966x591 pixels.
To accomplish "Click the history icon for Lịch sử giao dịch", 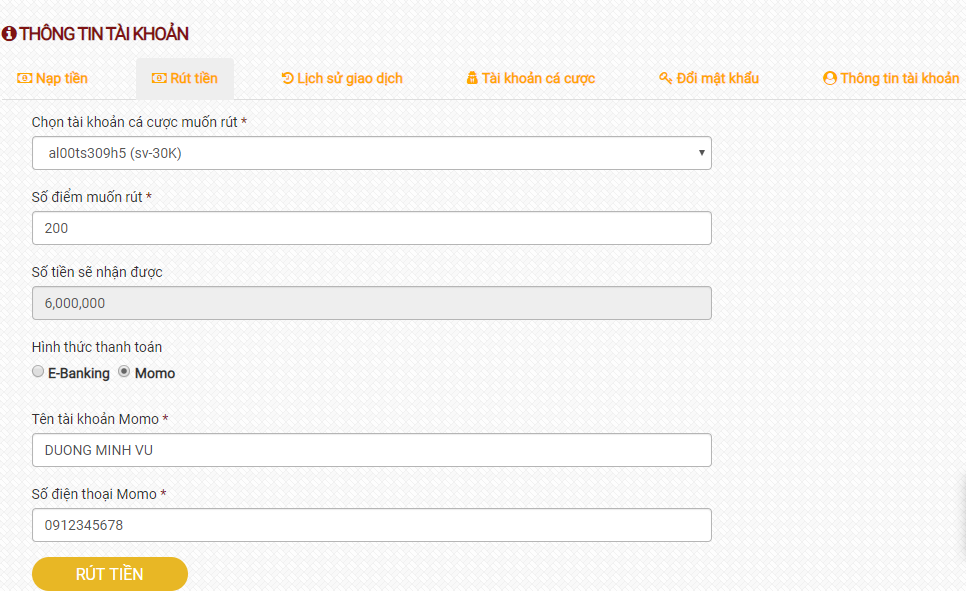I will pos(287,78).
